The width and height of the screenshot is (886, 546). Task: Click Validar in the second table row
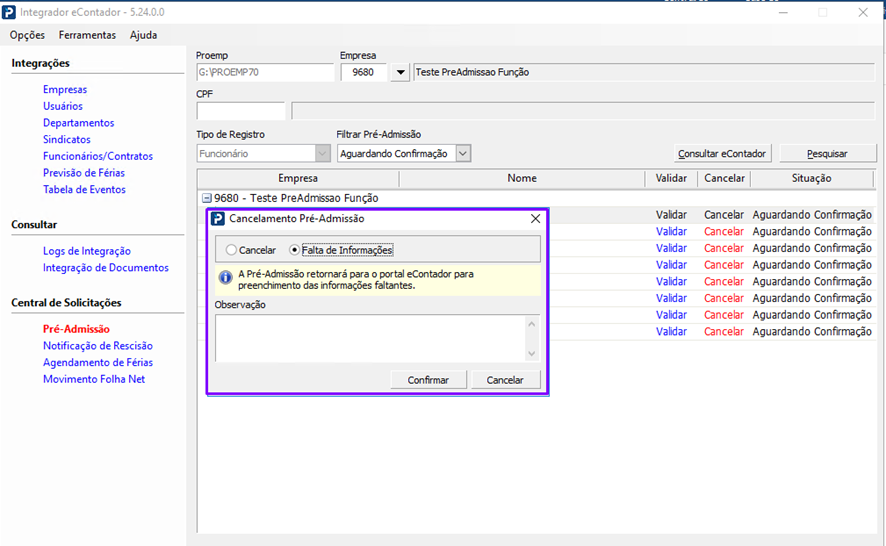(x=671, y=231)
